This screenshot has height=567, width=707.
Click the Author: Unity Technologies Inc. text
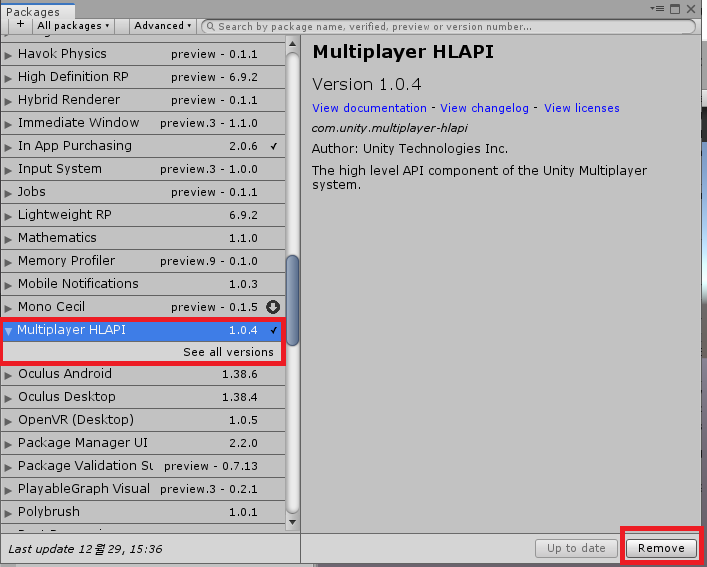point(410,149)
